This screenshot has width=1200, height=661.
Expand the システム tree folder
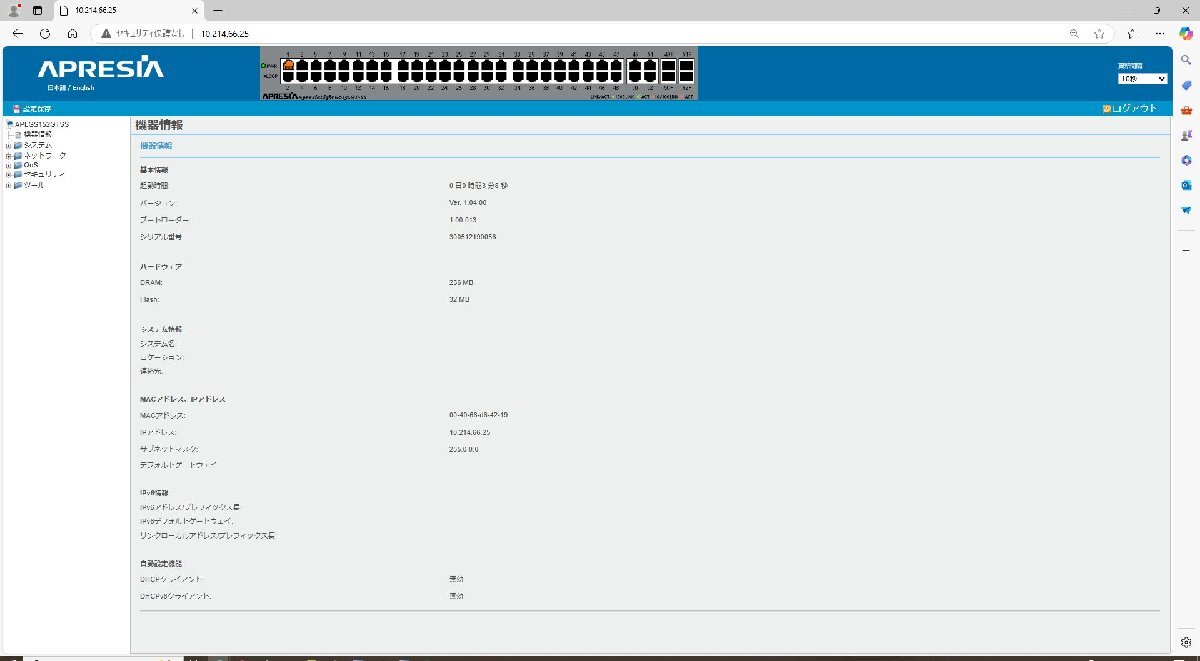click(8, 145)
